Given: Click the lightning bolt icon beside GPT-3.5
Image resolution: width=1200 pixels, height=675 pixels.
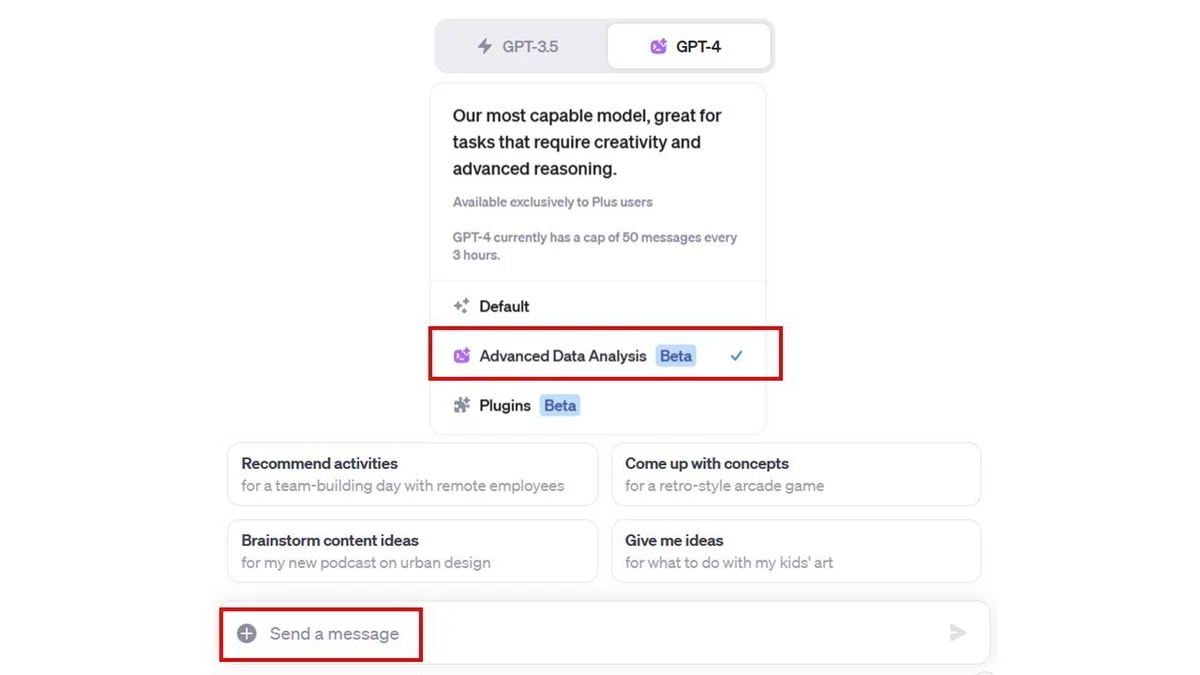Looking at the screenshot, I should tap(485, 46).
